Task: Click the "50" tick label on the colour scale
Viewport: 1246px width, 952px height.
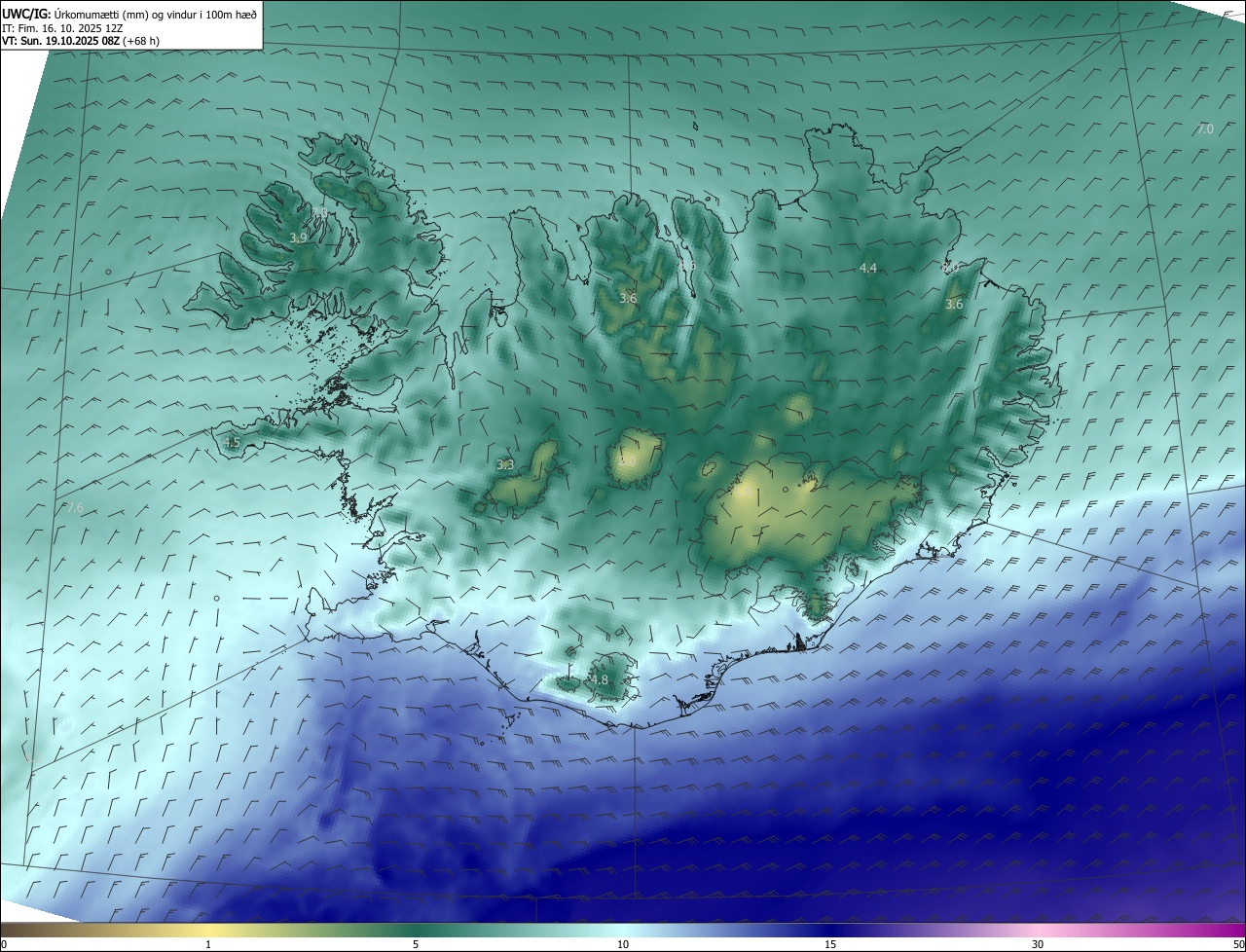Action: pos(1238,944)
